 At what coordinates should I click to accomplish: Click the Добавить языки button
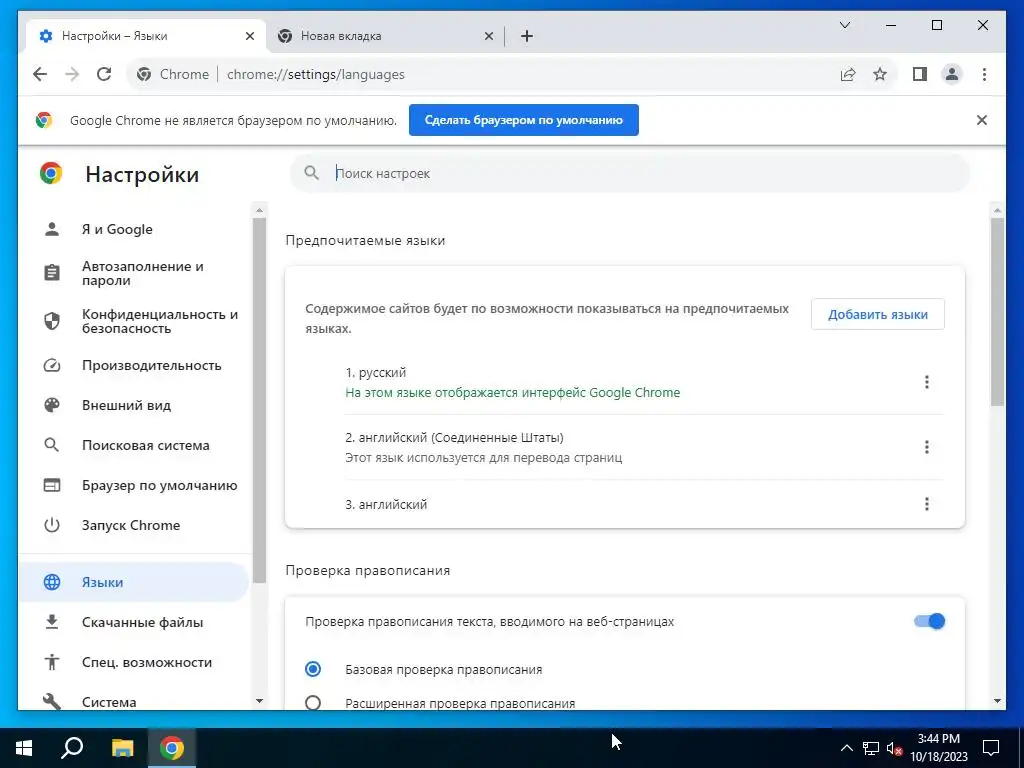(878, 314)
